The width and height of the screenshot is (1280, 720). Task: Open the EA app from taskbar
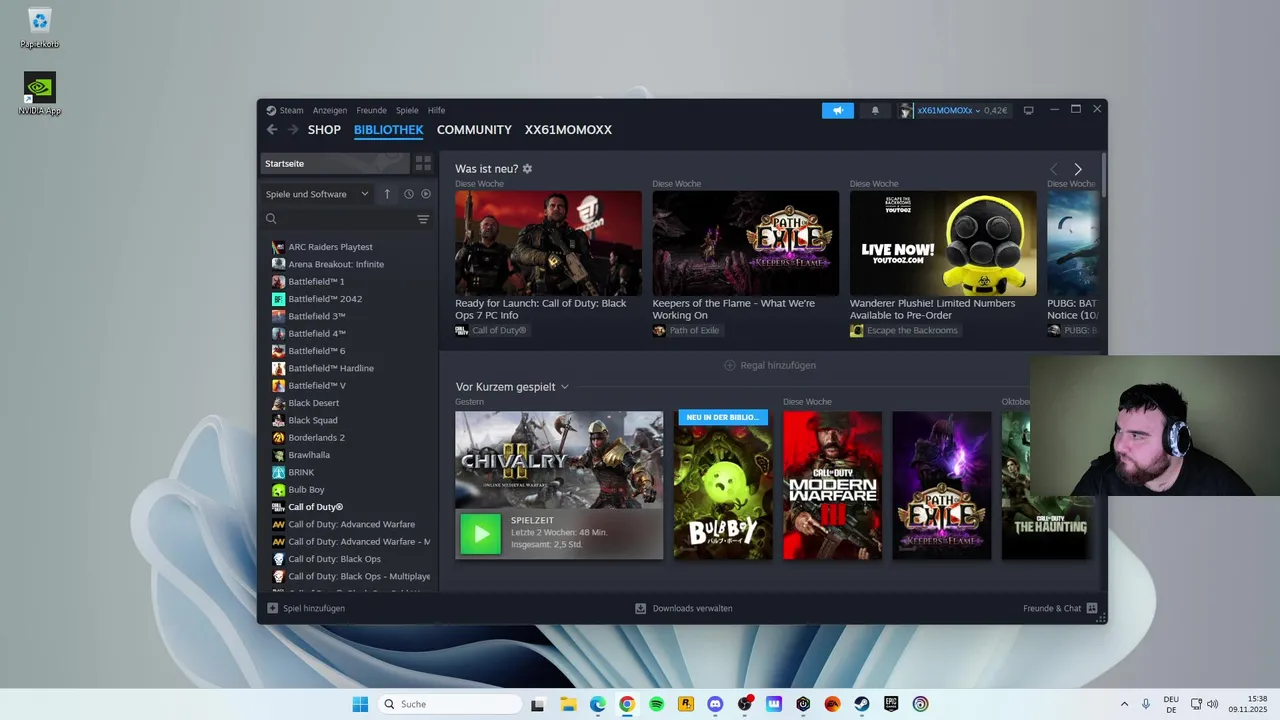click(x=832, y=704)
